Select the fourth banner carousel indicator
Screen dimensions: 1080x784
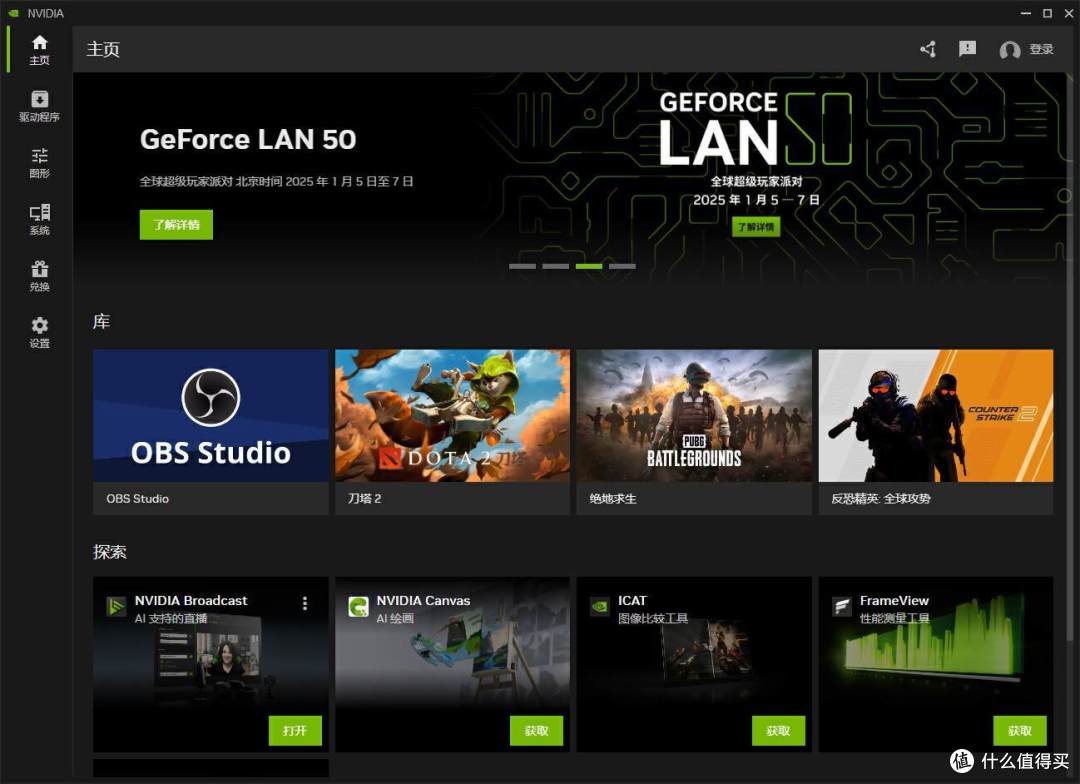[x=622, y=266]
